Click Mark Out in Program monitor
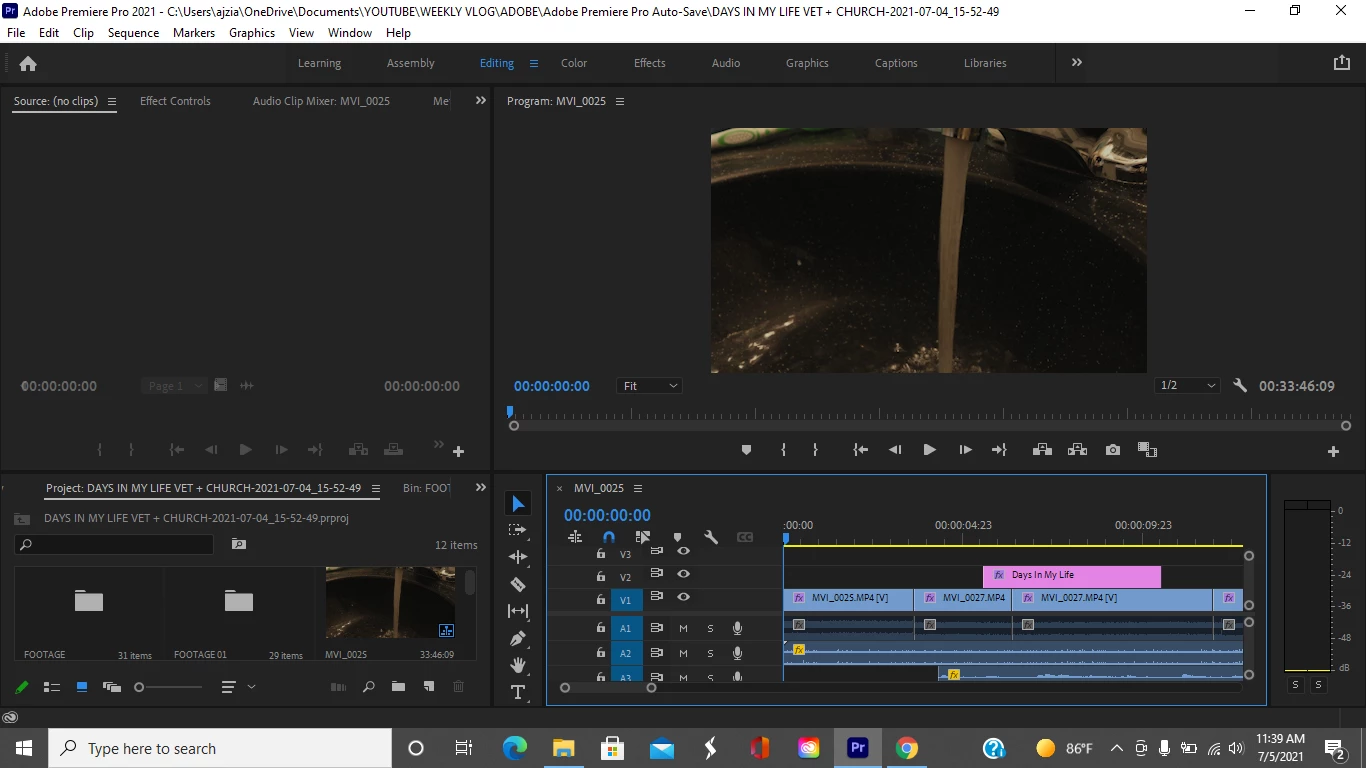The image size is (1366, 768). 815,450
